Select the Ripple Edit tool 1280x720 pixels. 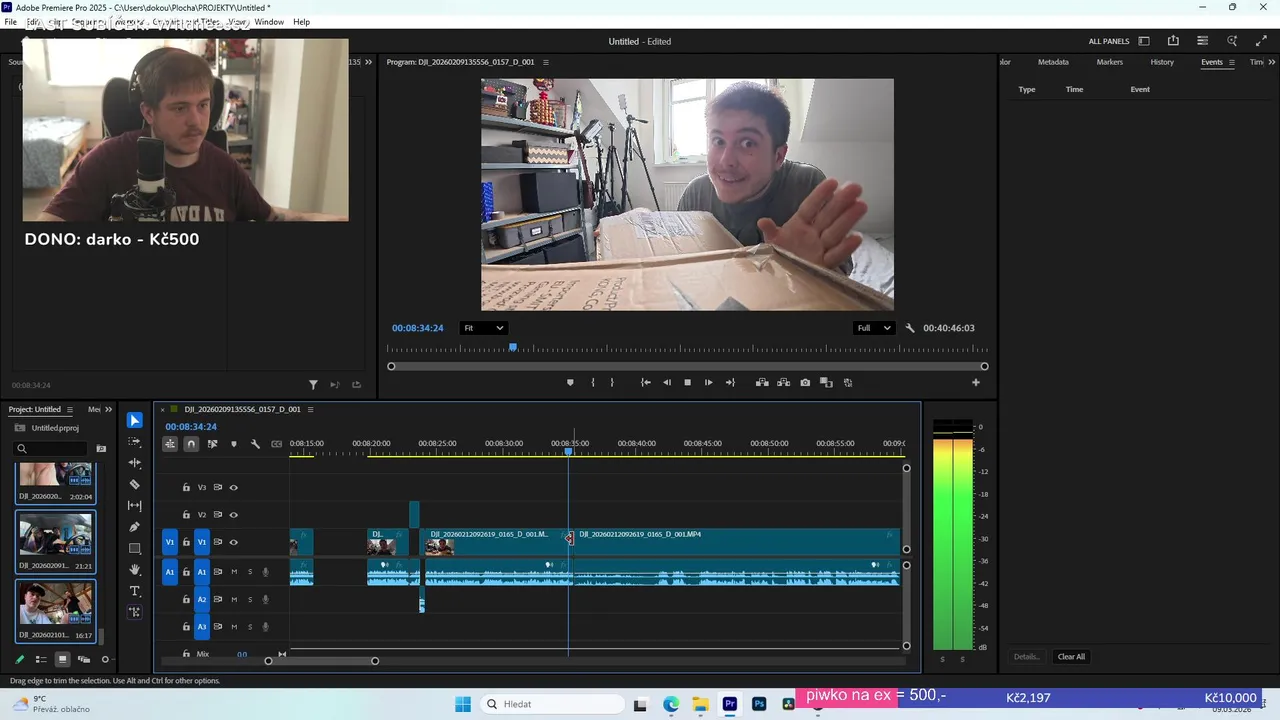point(135,463)
